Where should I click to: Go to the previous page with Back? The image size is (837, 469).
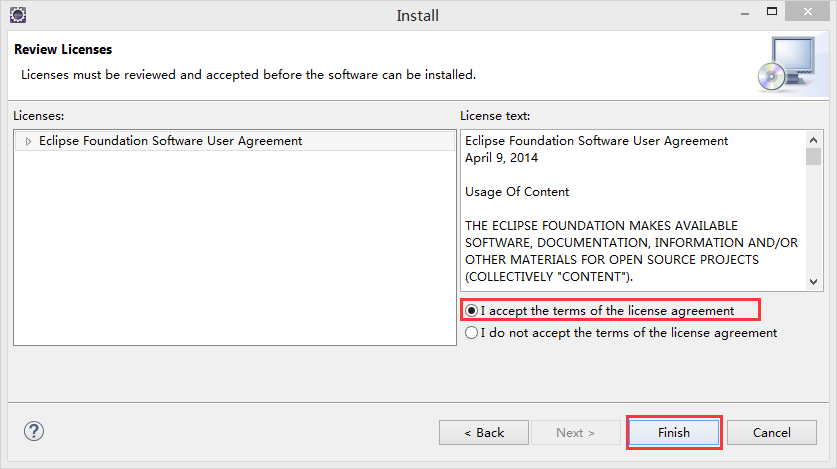tap(484, 433)
